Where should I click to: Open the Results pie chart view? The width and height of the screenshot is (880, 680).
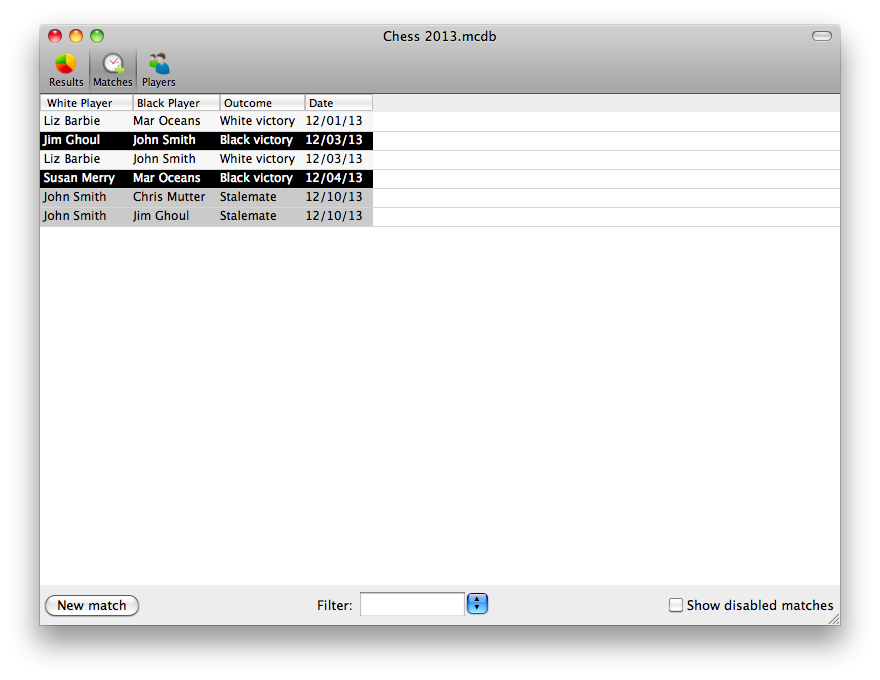[66, 70]
